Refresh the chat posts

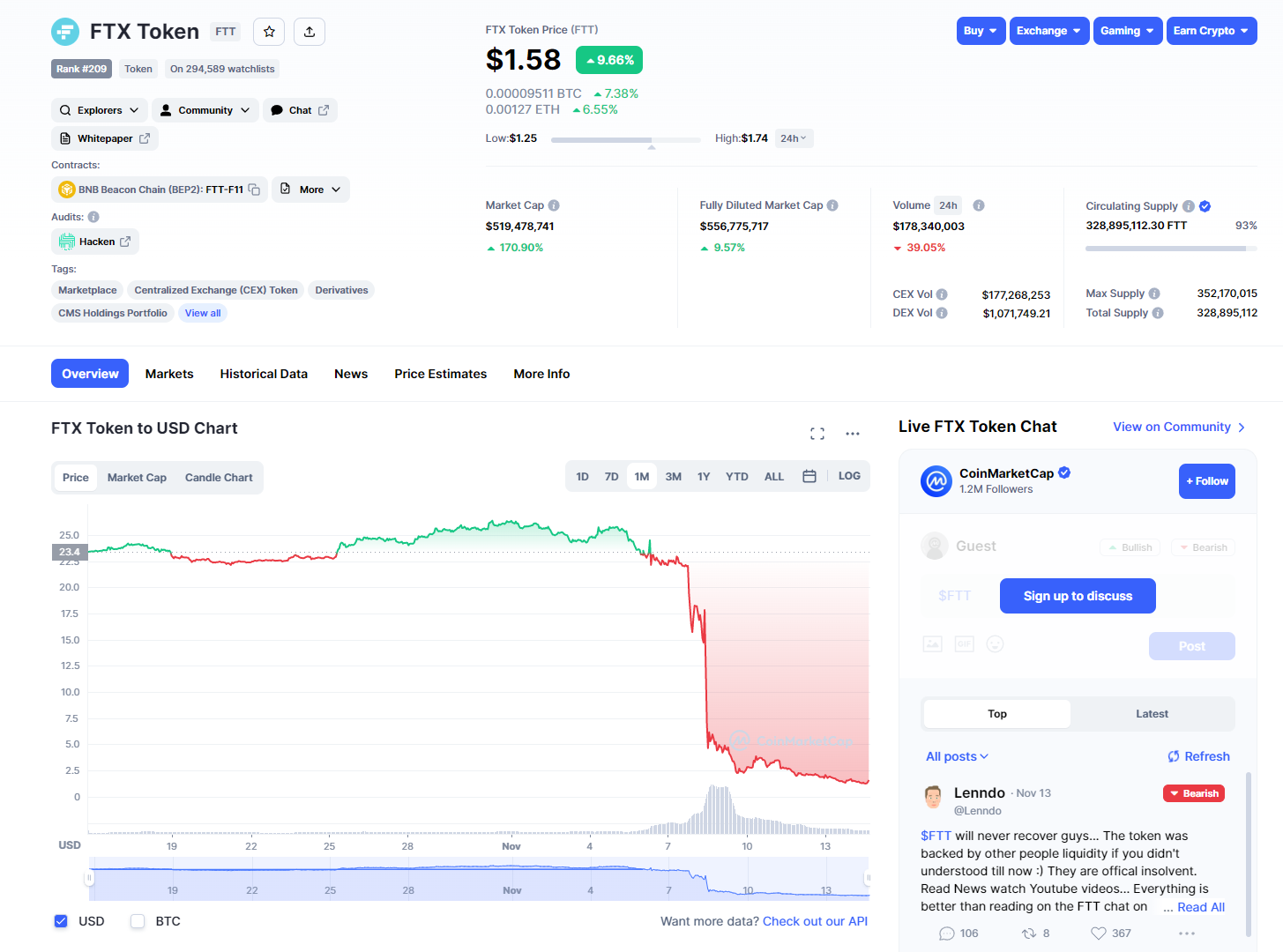pos(1198,756)
